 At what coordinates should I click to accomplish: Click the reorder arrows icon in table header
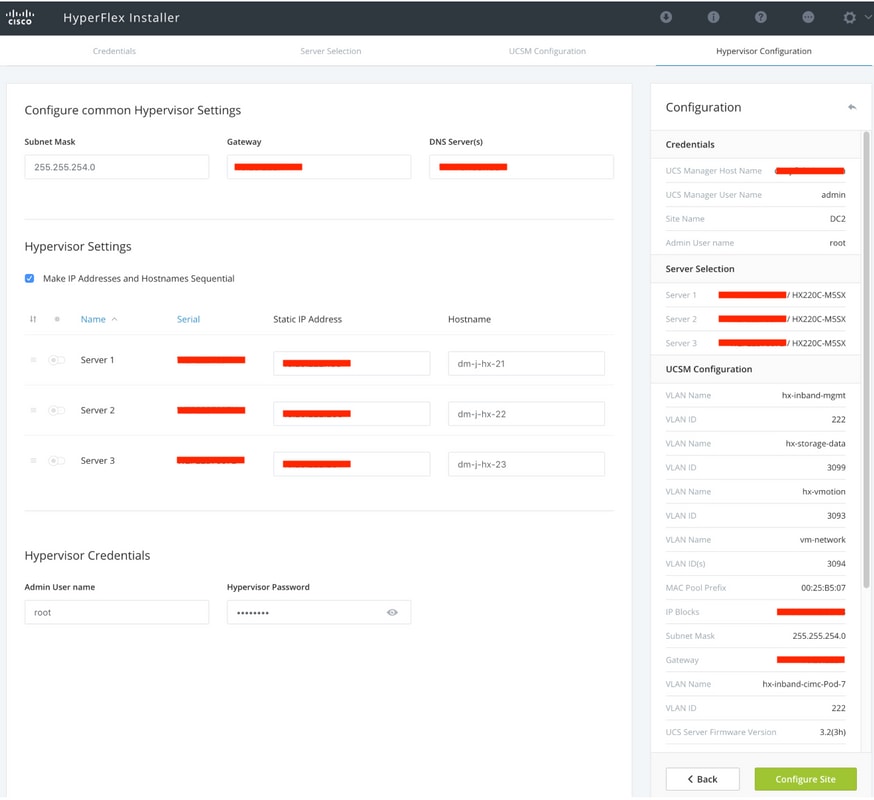click(33, 319)
